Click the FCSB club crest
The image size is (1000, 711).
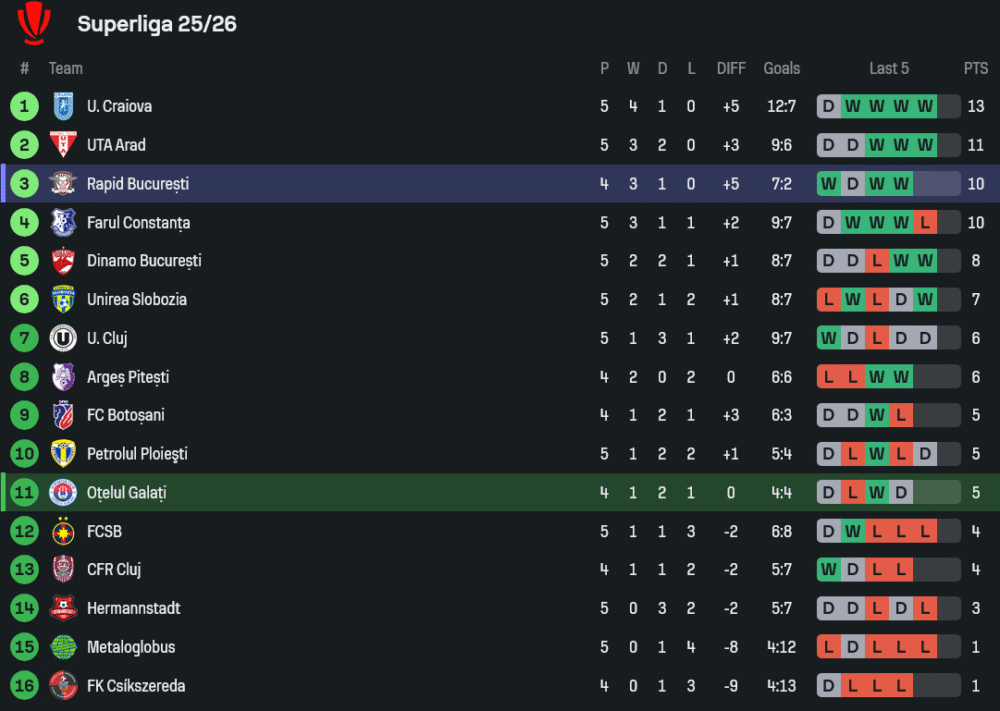[63, 531]
